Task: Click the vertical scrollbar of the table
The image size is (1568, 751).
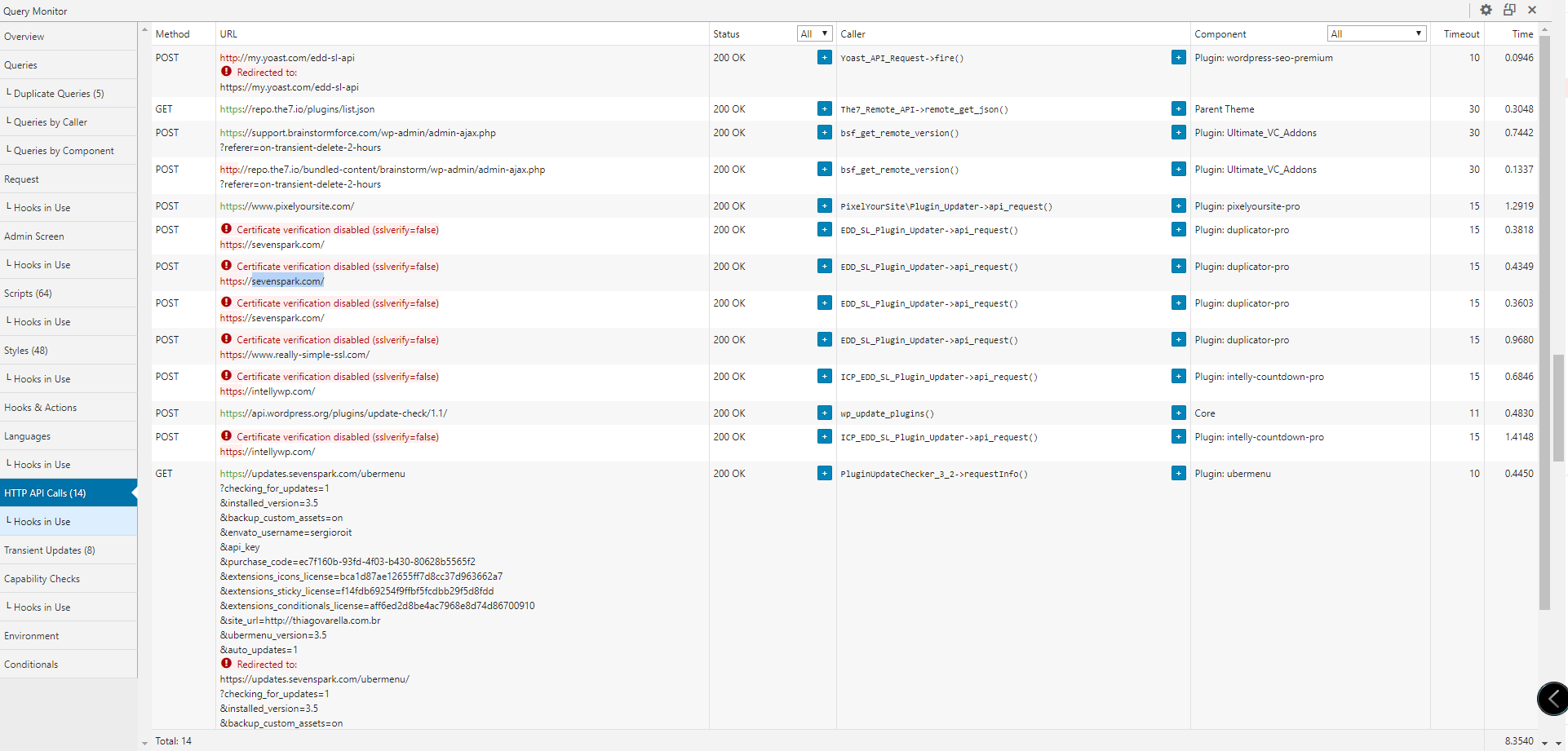Action: click(1544, 326)
